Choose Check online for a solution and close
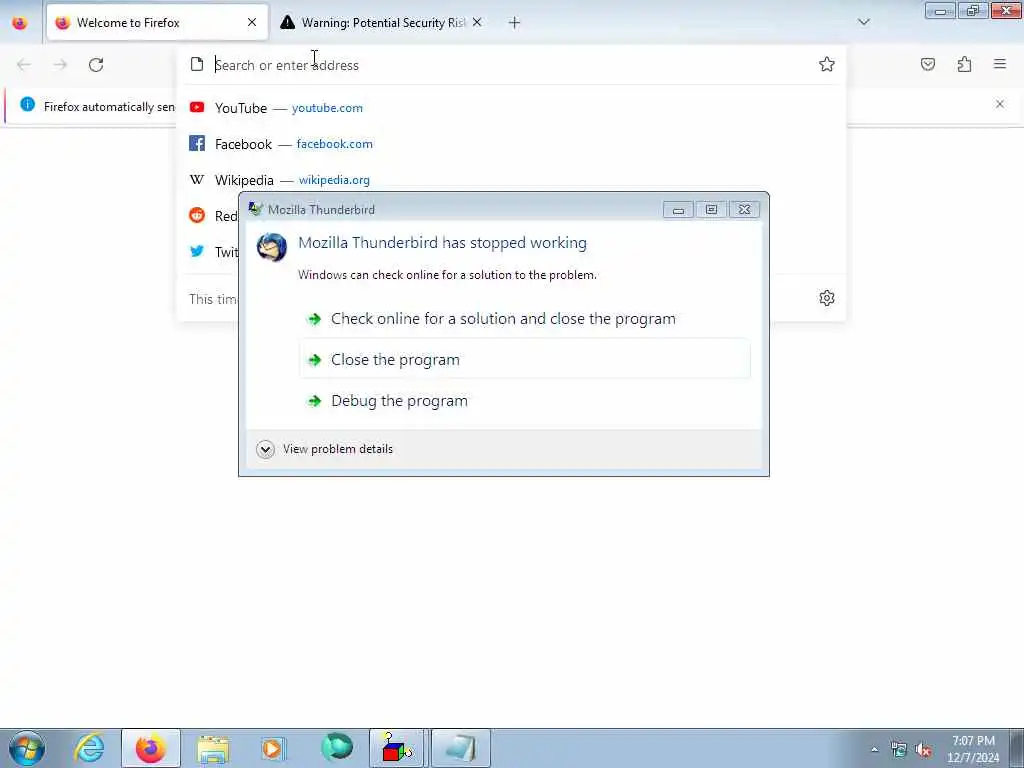This screenshot has width=1024, height=768. 525,319
